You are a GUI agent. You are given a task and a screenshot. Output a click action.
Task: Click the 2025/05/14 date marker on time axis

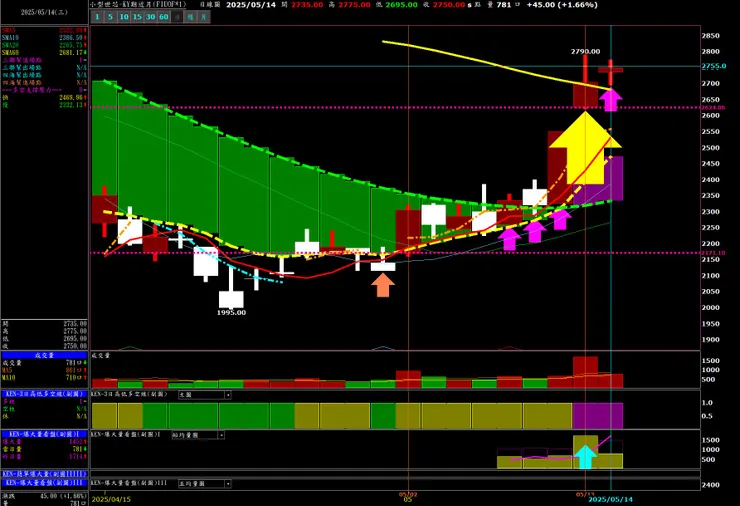point(610,499)
